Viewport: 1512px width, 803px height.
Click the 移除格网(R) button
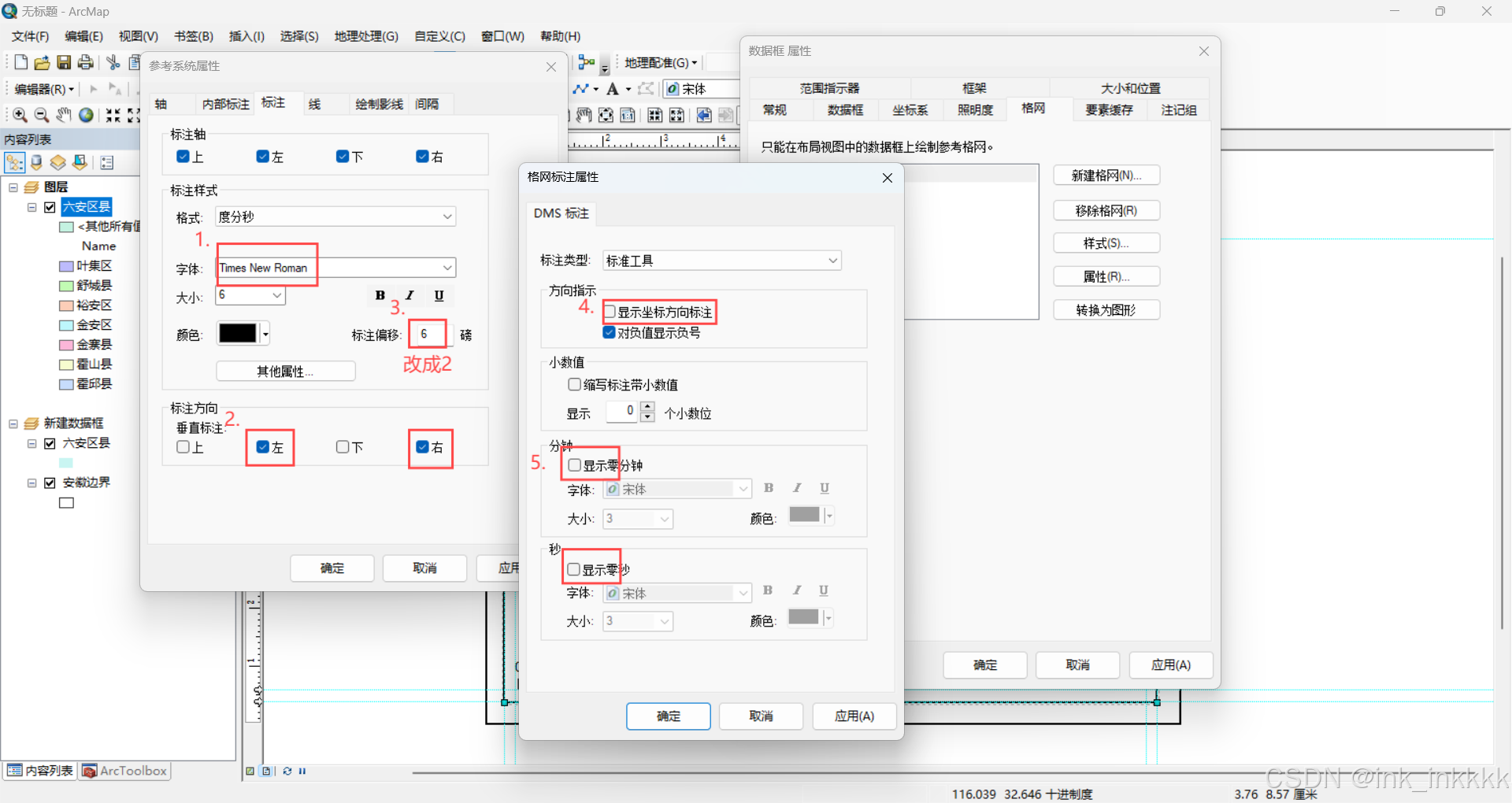tap(1106, 211)
